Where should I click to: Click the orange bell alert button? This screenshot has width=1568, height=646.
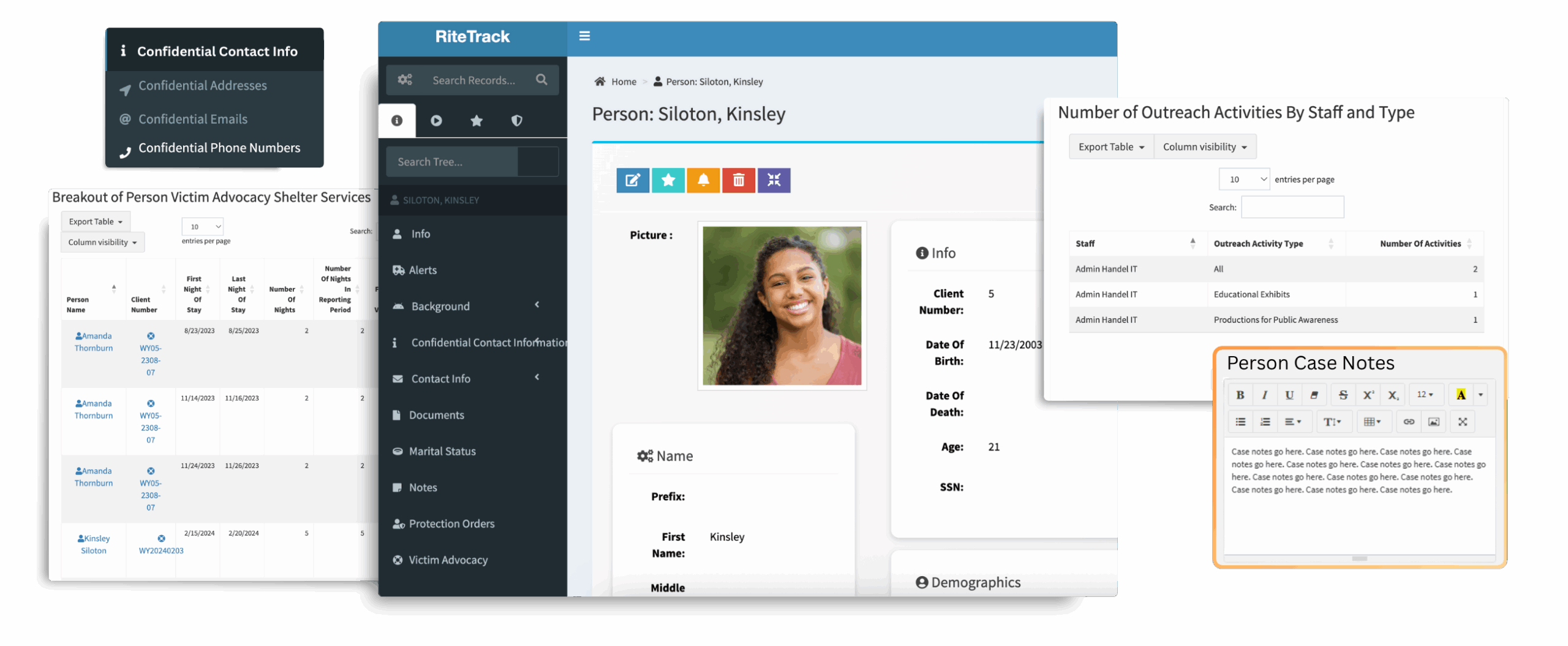click(703, 180)
